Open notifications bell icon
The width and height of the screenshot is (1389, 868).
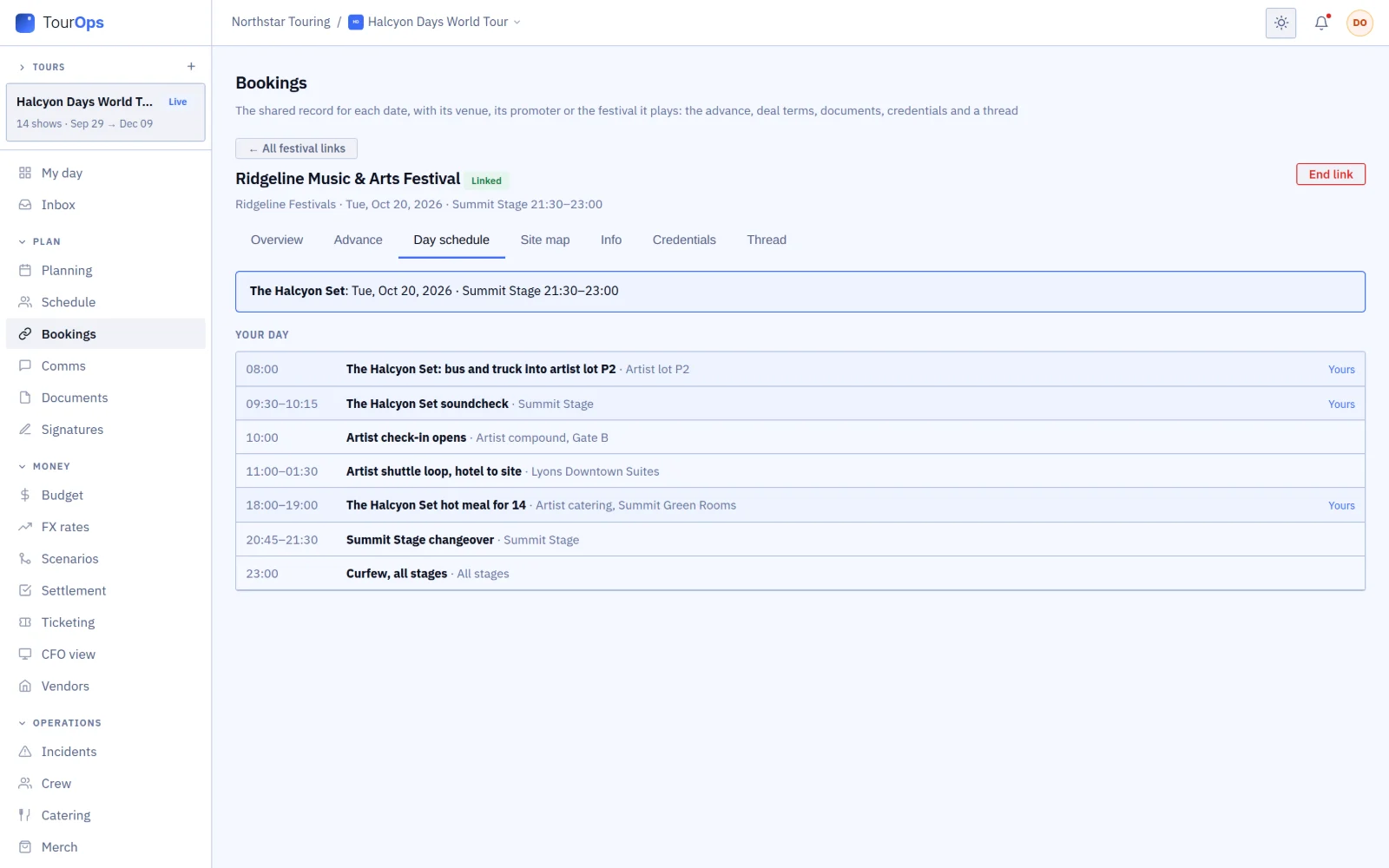click(1321, 23)
